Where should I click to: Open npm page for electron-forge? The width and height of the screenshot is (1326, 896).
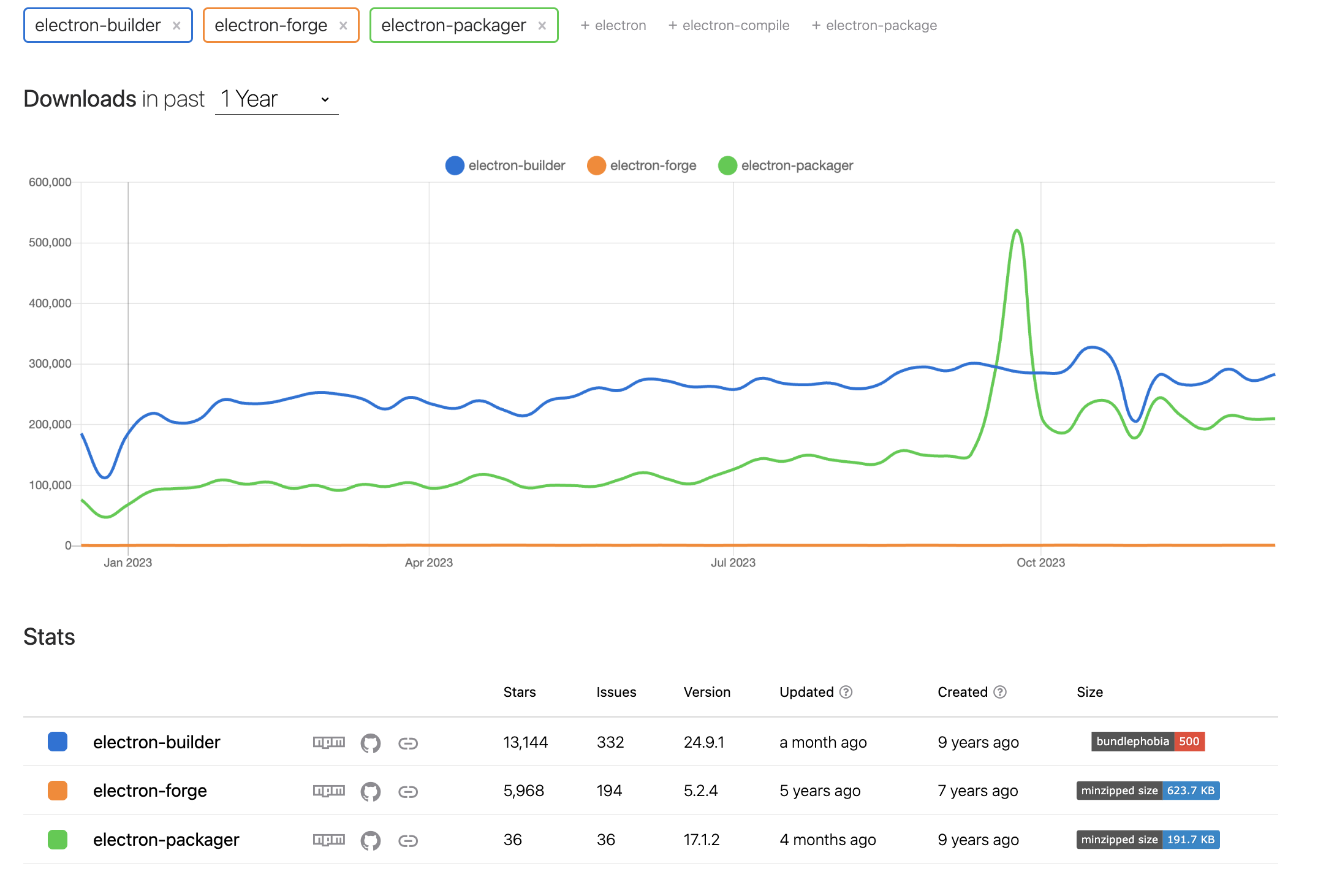(x=328, y=791)
